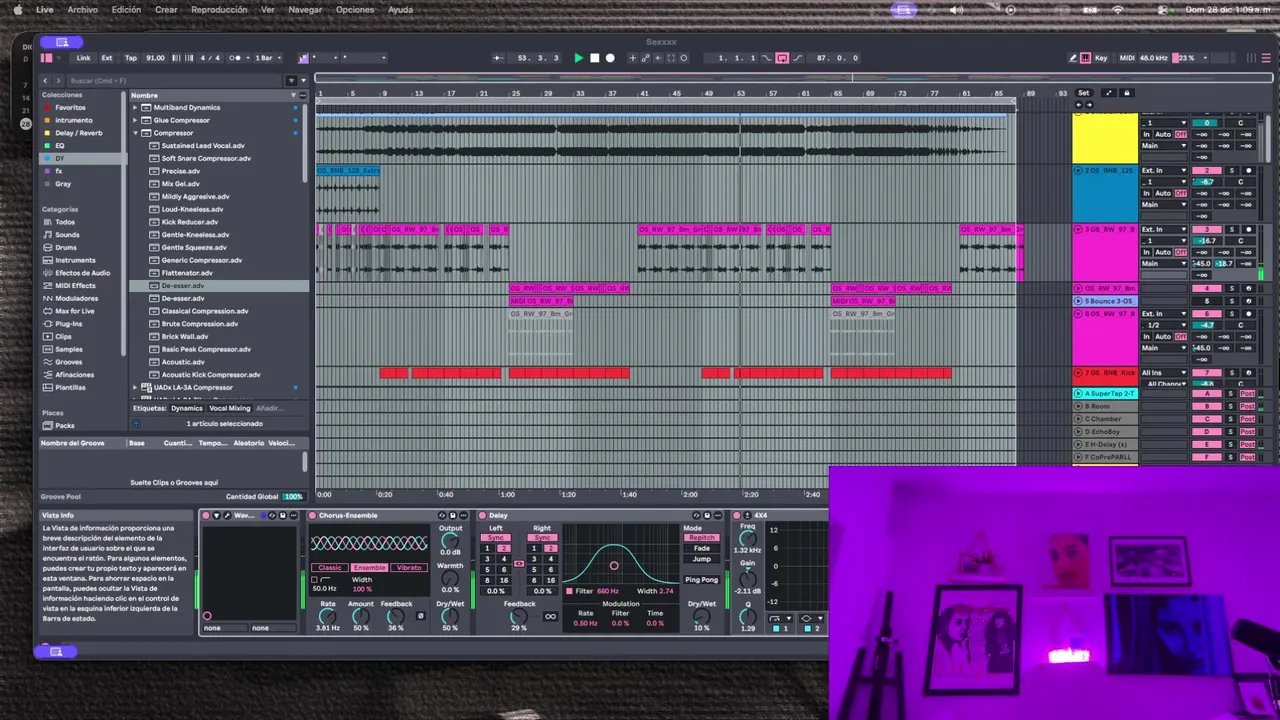Toggle the Delay Freeze infinity icon
This screenshot has height=720, width=1280.
tap(550, 616)
